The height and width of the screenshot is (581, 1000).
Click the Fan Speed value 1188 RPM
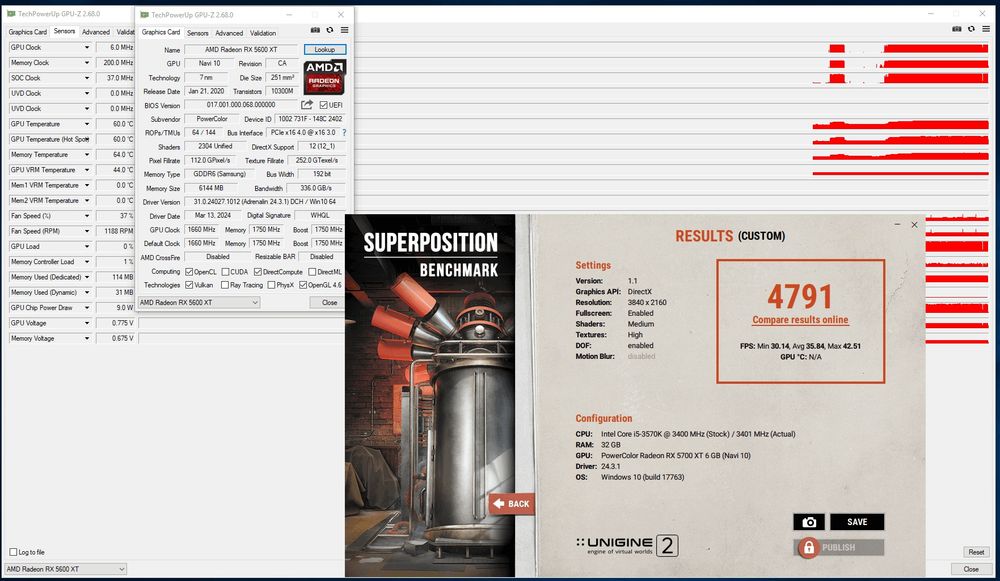115,231
